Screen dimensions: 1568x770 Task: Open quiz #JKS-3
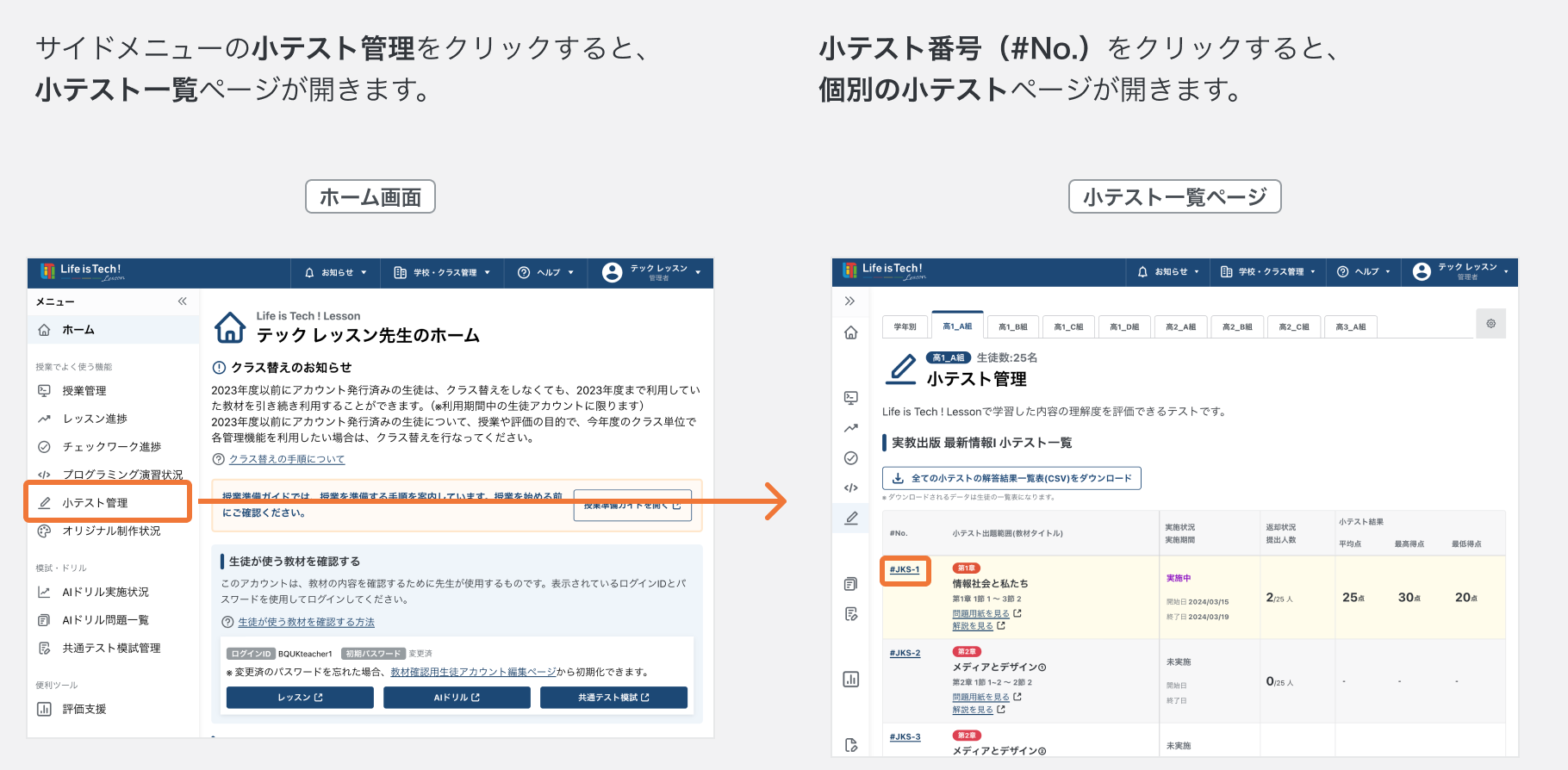pyautogui.click(x=905, y=736)
